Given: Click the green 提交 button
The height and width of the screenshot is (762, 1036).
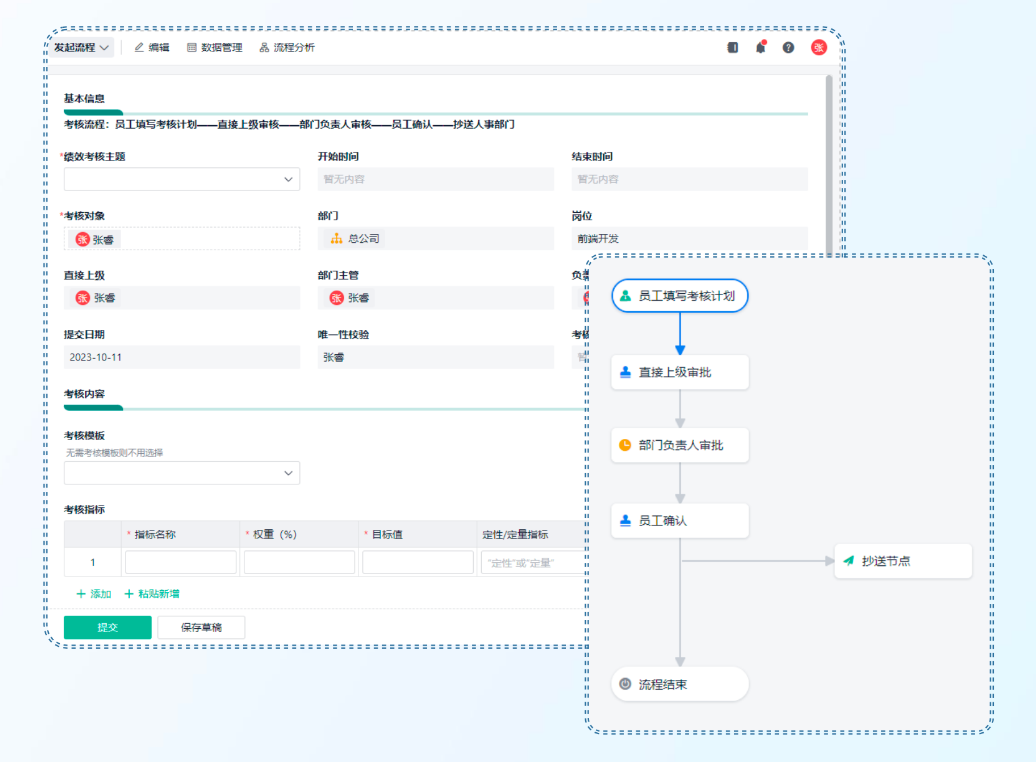Looking at the screenshot, I should [x=108, y=627].
